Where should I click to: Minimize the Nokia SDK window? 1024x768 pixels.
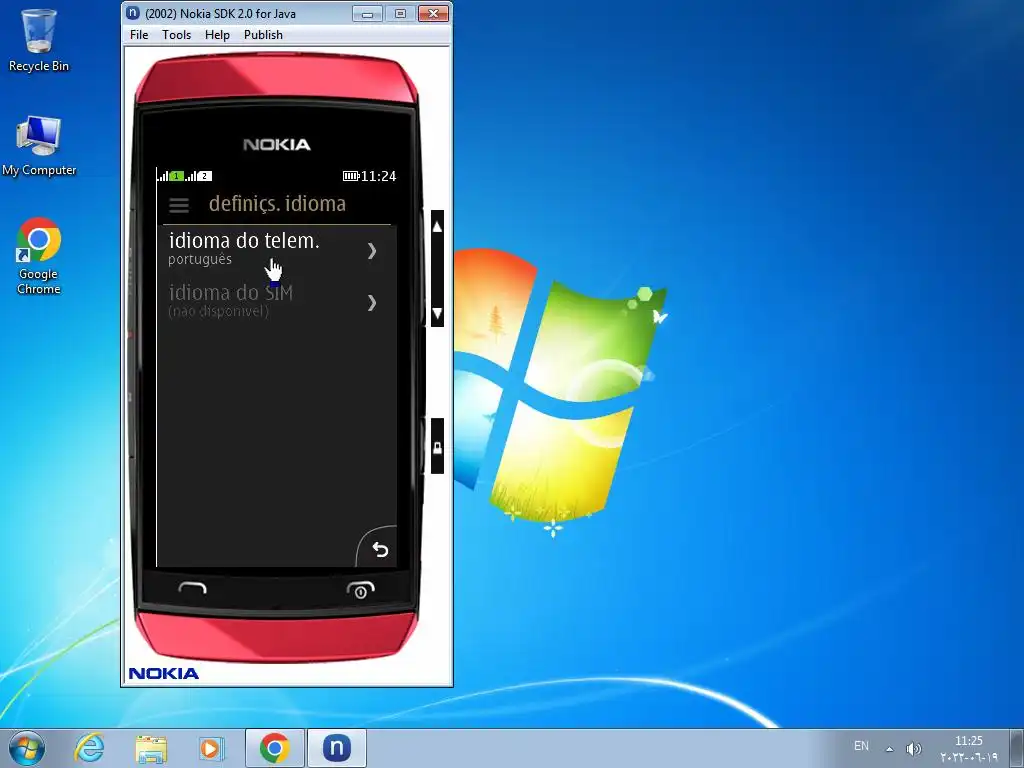click(368, 13)
